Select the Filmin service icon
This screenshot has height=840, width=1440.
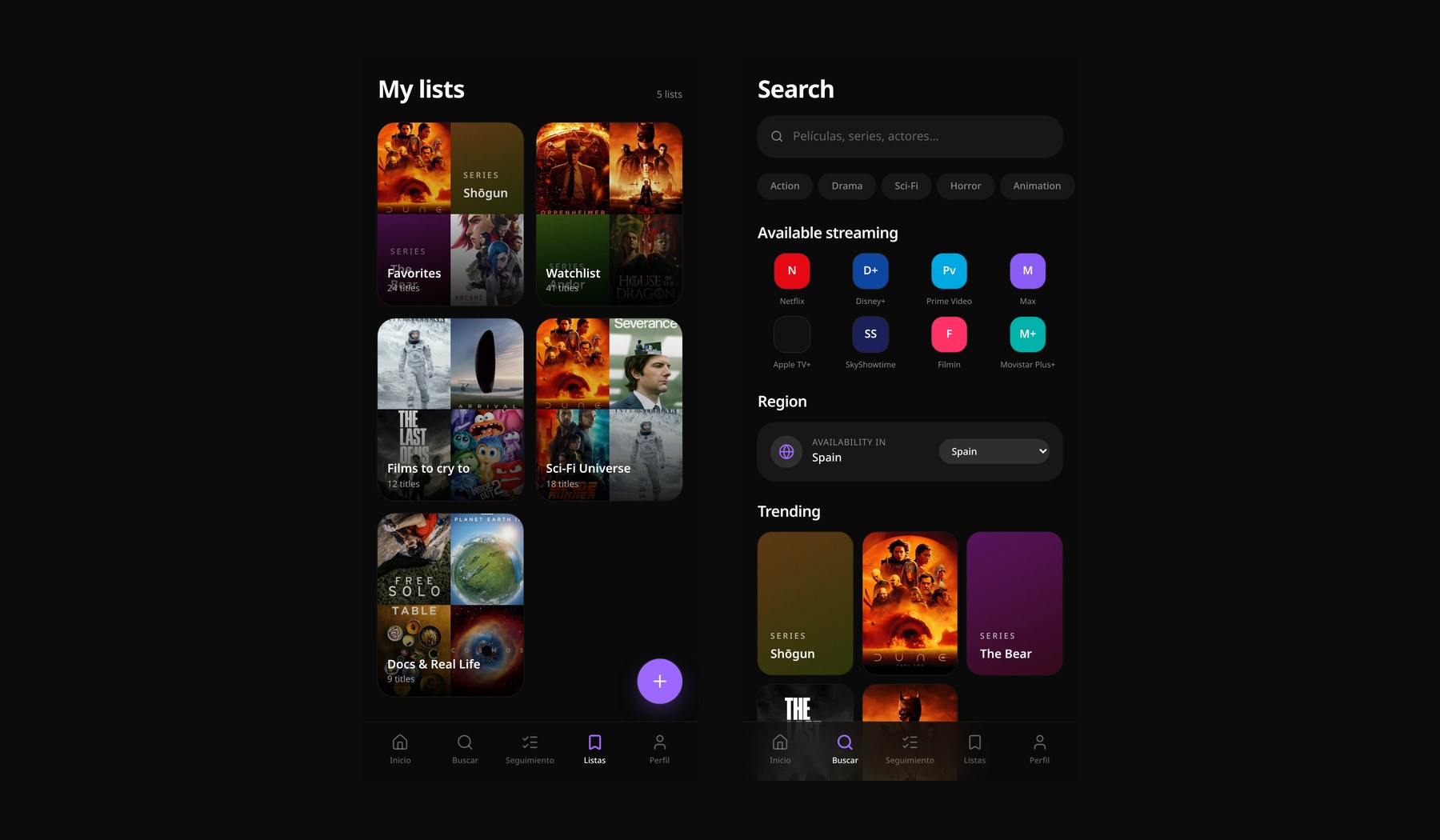(x=949, y=334)
